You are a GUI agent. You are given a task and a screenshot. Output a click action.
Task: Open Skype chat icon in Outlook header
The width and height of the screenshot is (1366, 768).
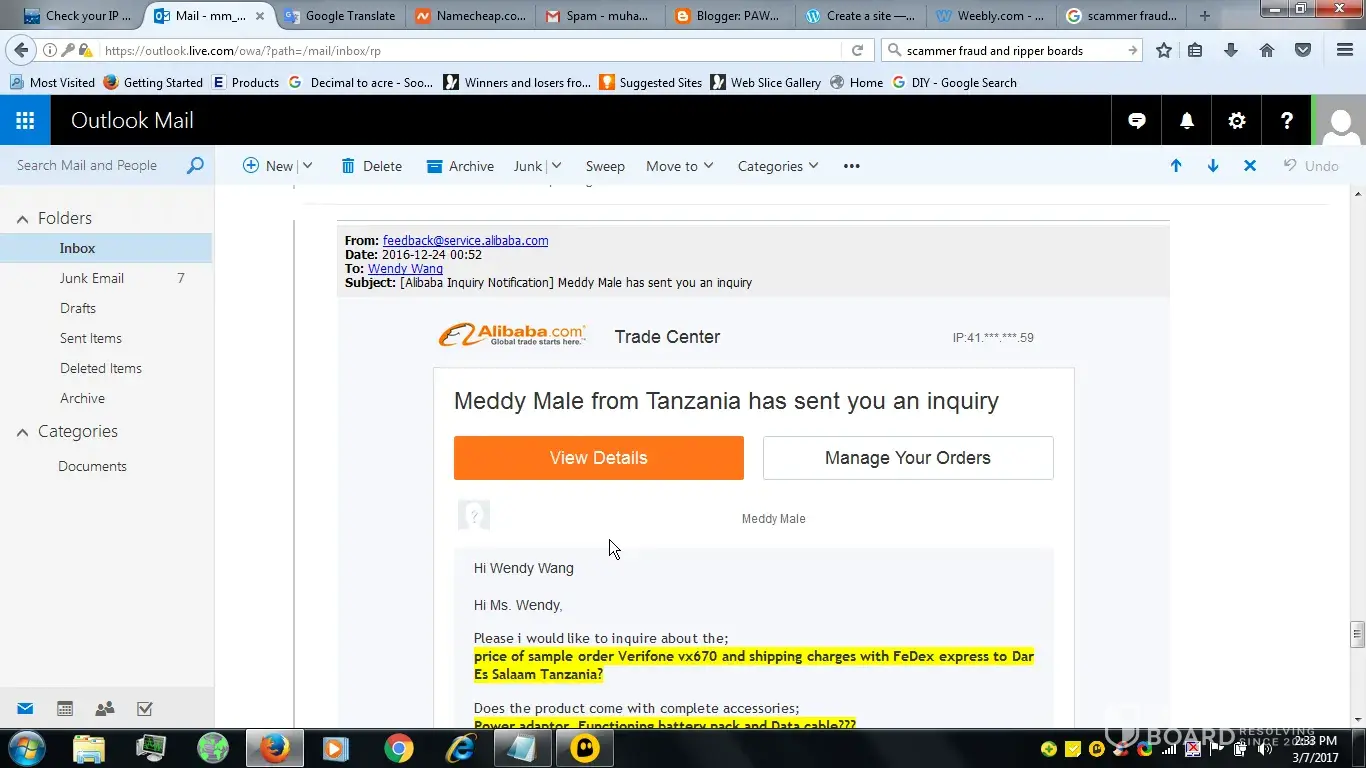pos(1137,121)
